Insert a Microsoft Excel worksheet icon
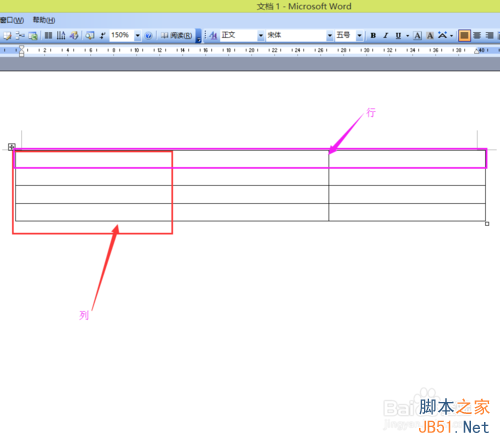Screen dimensions: 500x441 tap(33, 35)
